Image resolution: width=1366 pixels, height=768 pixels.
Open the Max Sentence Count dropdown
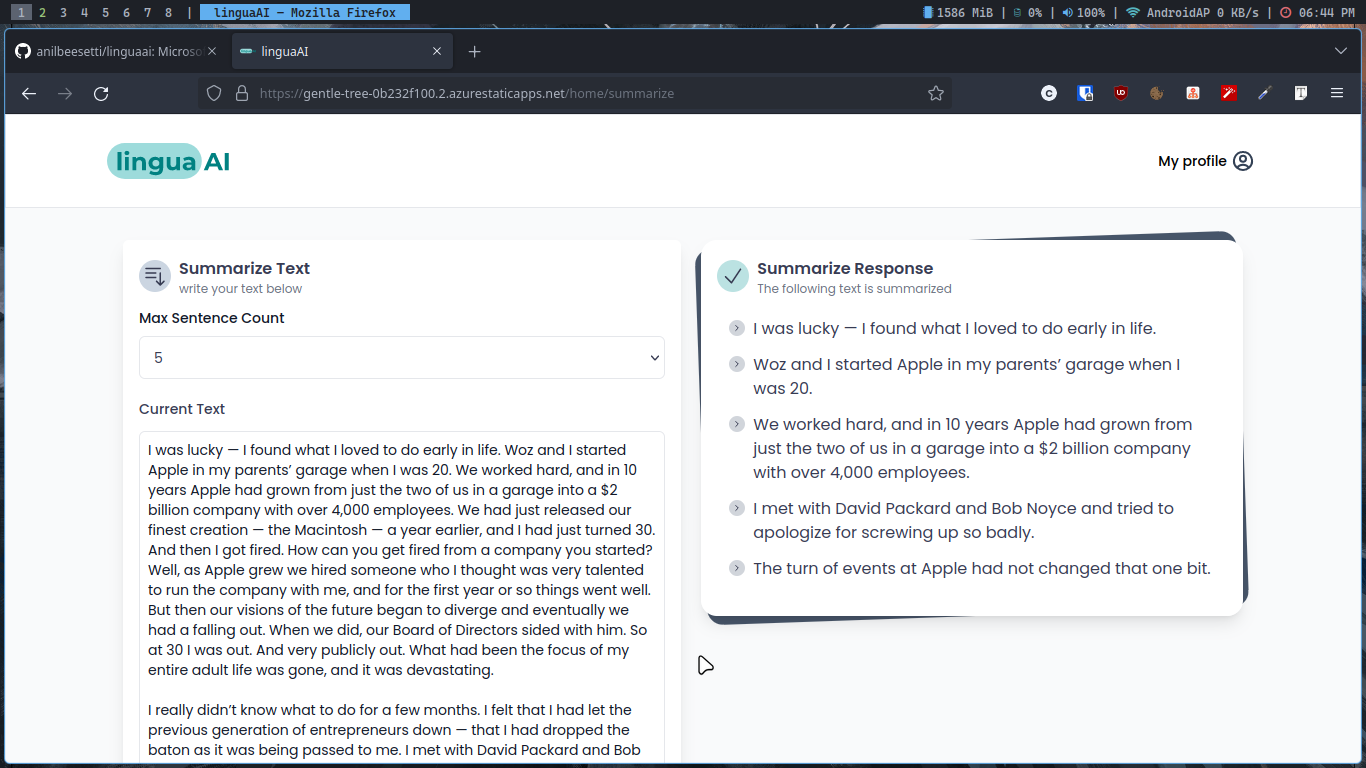click(402, 357)
